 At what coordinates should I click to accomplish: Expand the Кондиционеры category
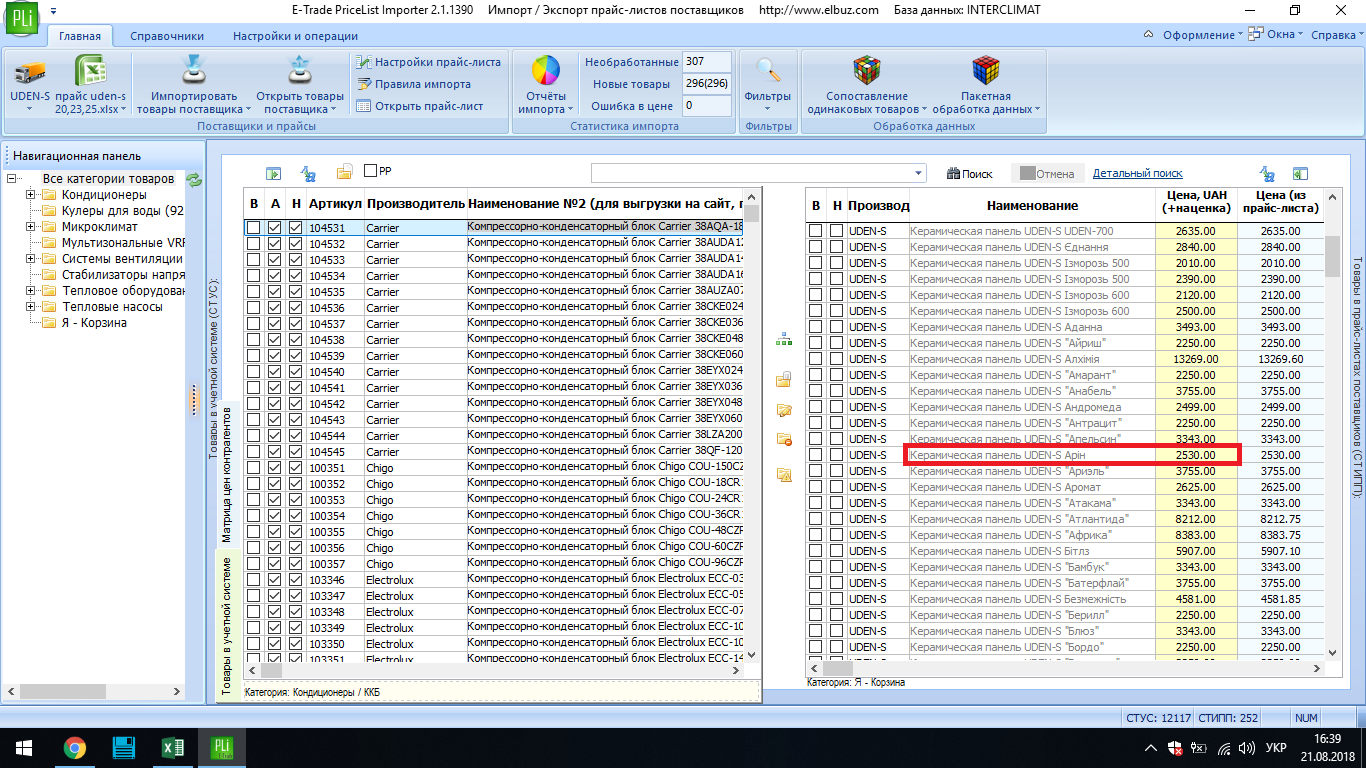[x=31, y=195]
